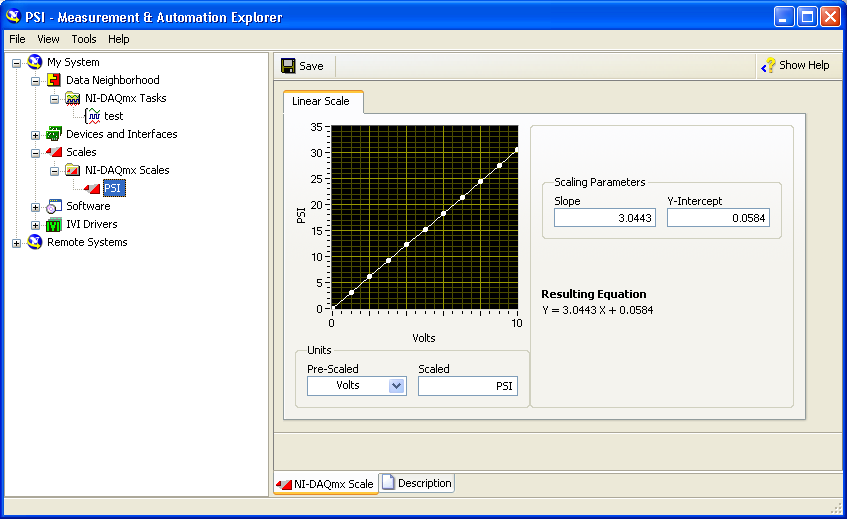Open the File menu

point(17,39)
